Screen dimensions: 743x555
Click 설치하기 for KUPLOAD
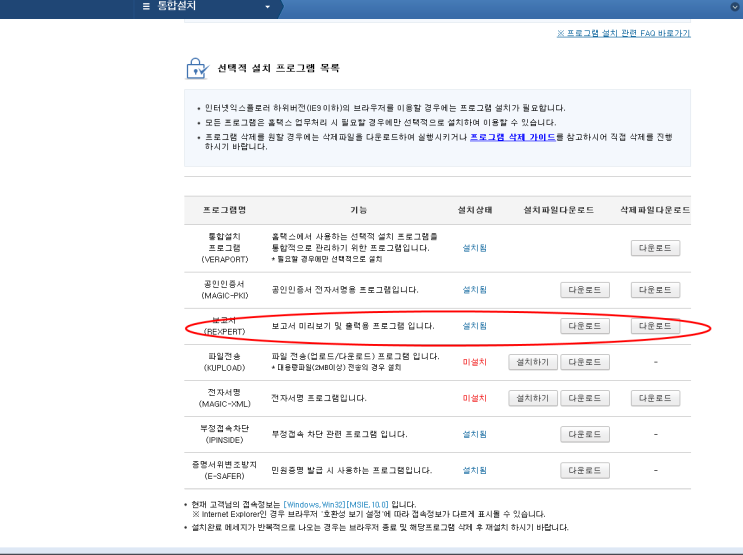(x=533, y=362)
